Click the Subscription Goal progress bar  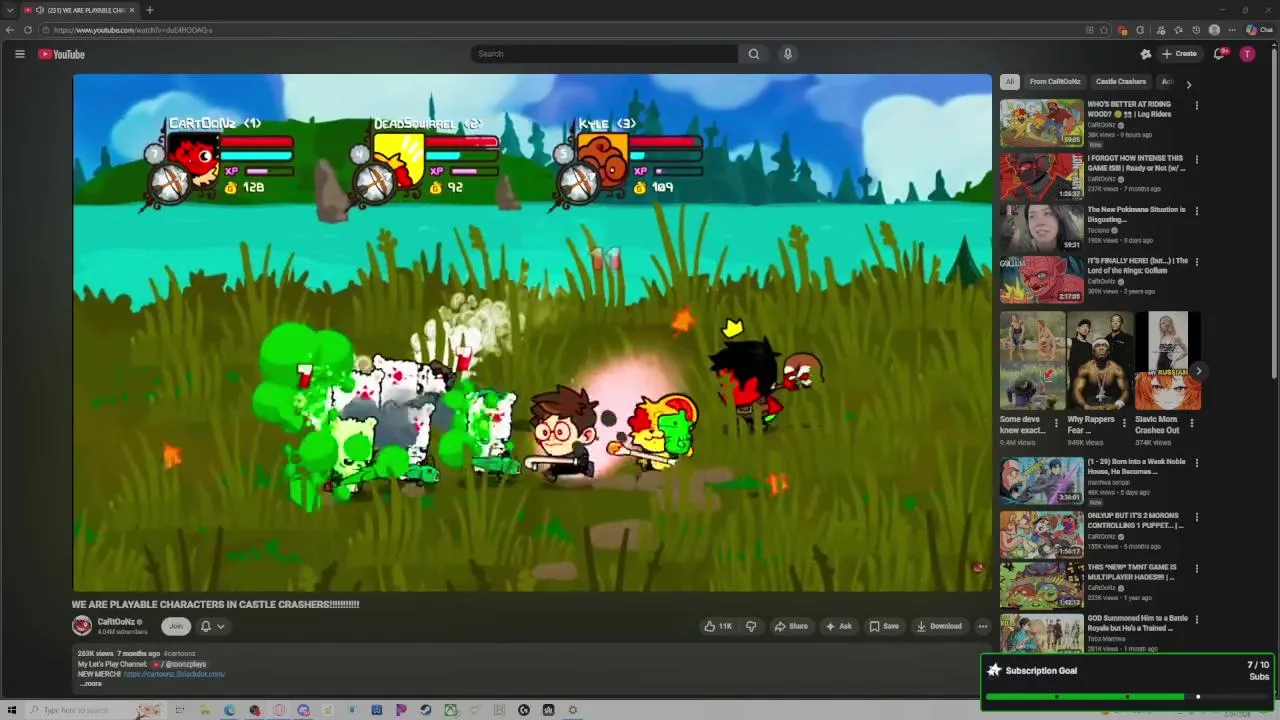(1128, 696)
